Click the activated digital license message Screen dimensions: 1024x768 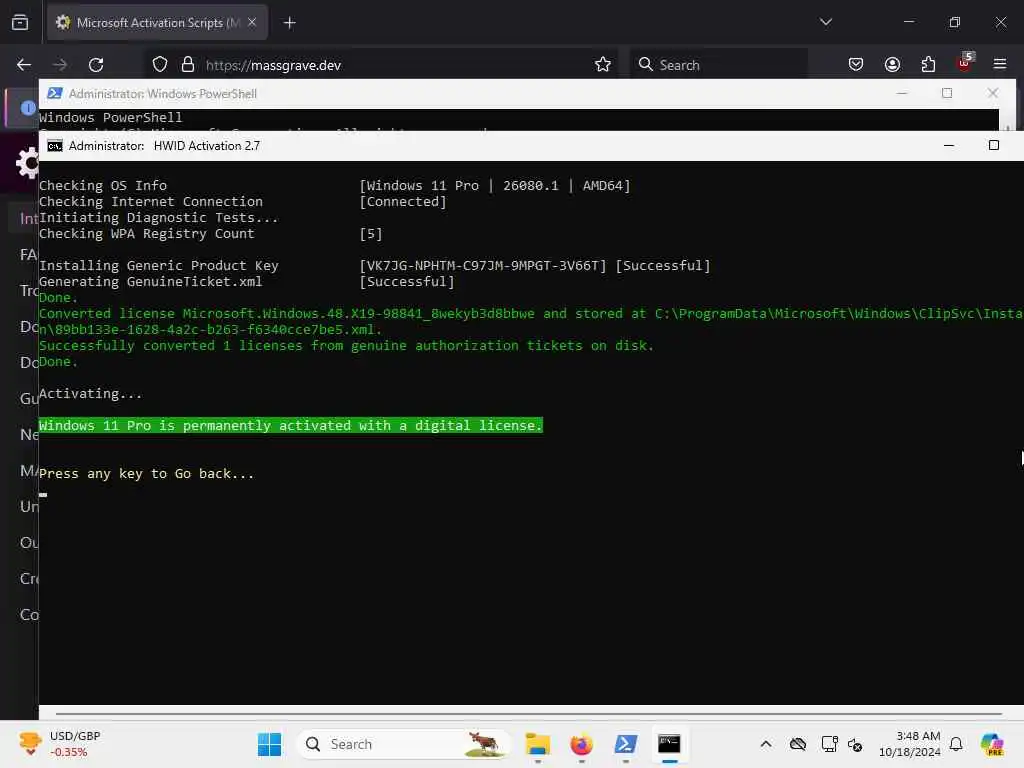click(291, 426)
